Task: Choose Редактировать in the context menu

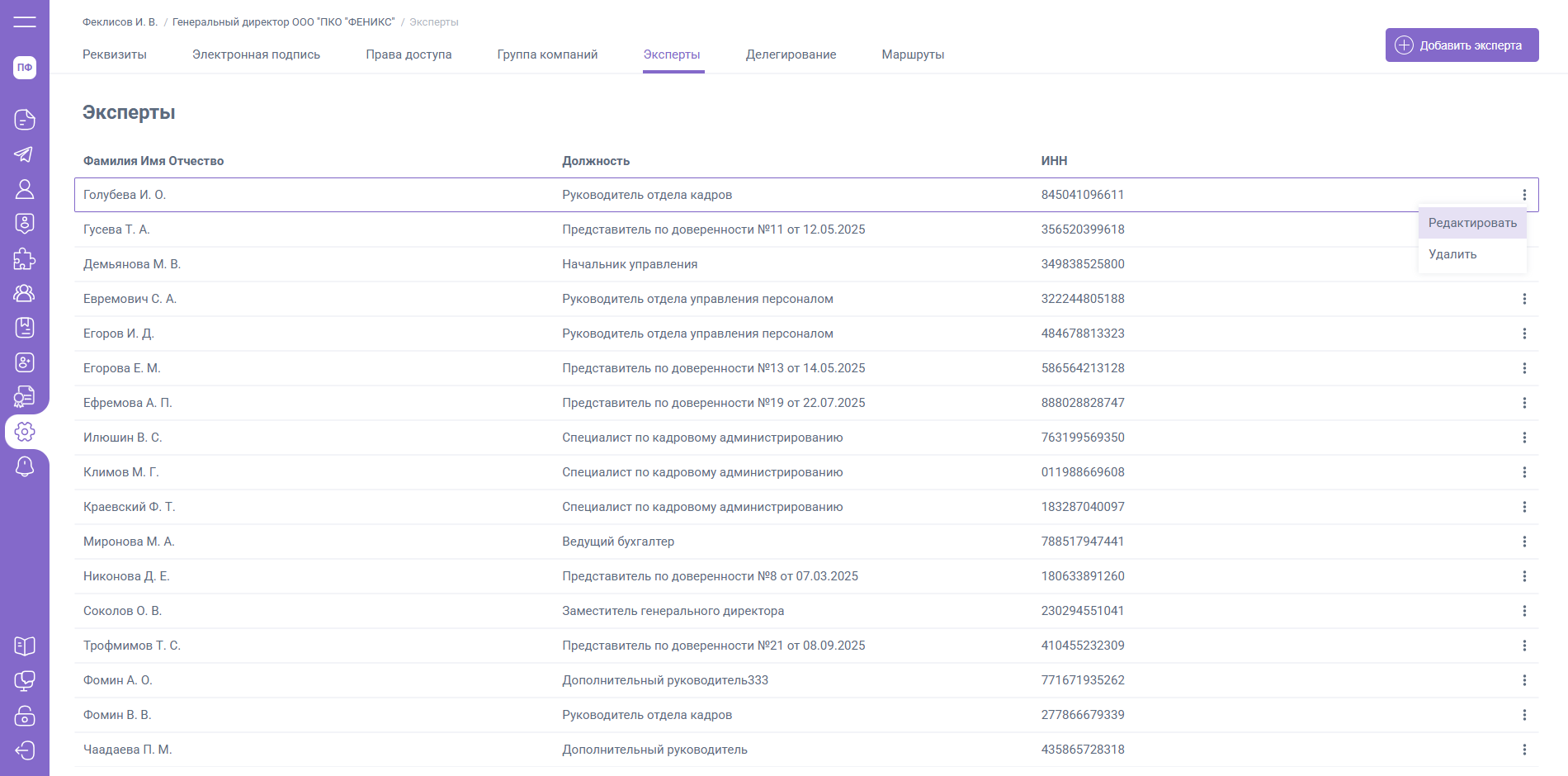Action: pos(1472,223)
